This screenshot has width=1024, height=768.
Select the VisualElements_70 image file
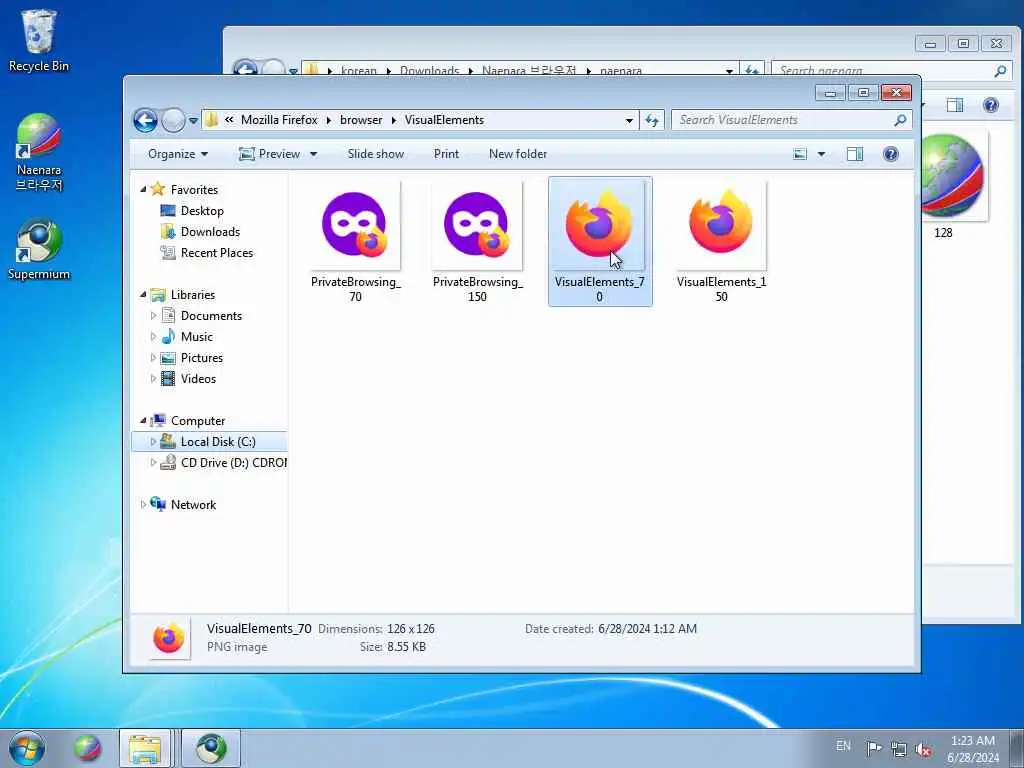coord(600,242)
